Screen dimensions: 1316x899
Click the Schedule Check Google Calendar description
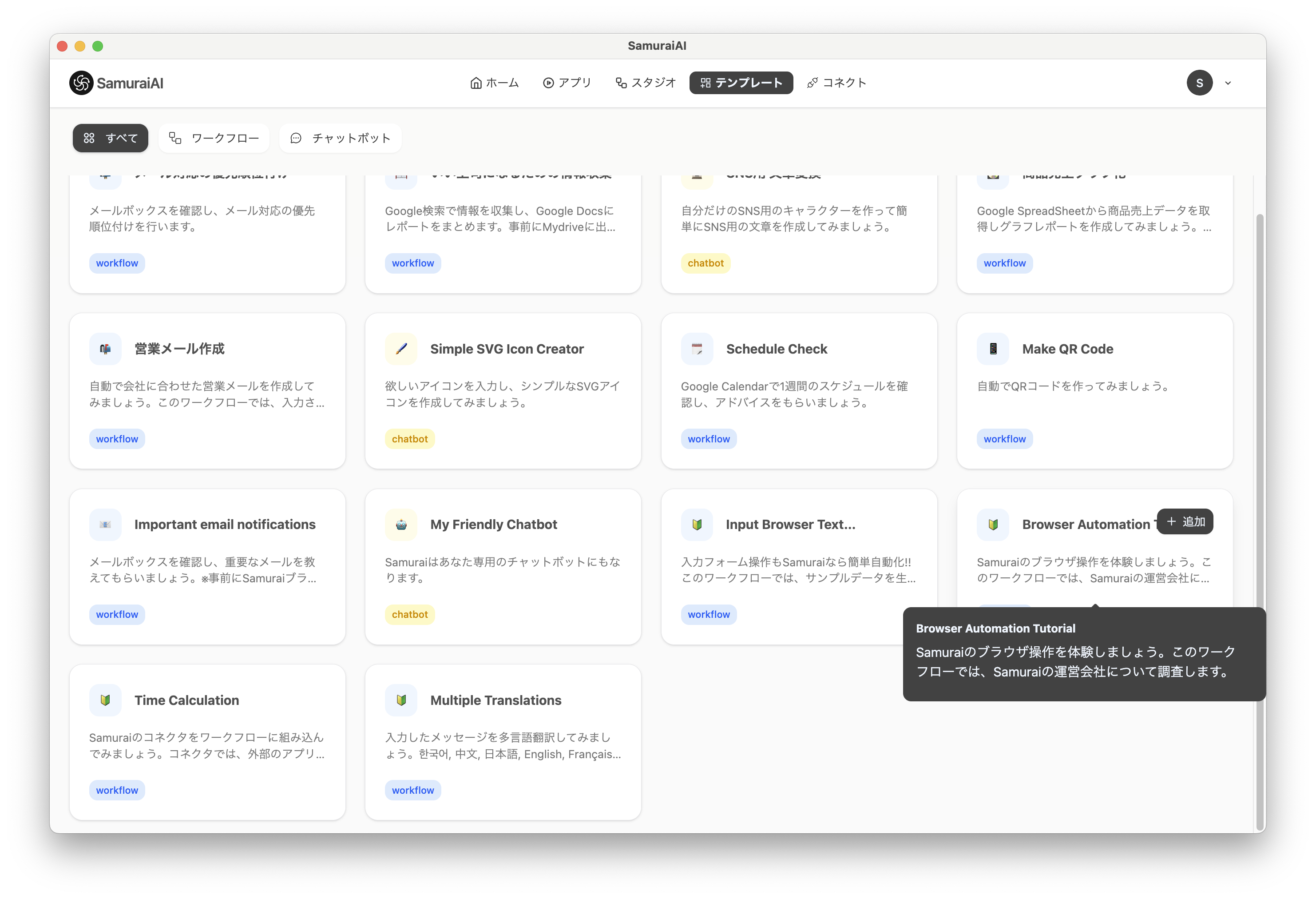click(x=794, y=394)
